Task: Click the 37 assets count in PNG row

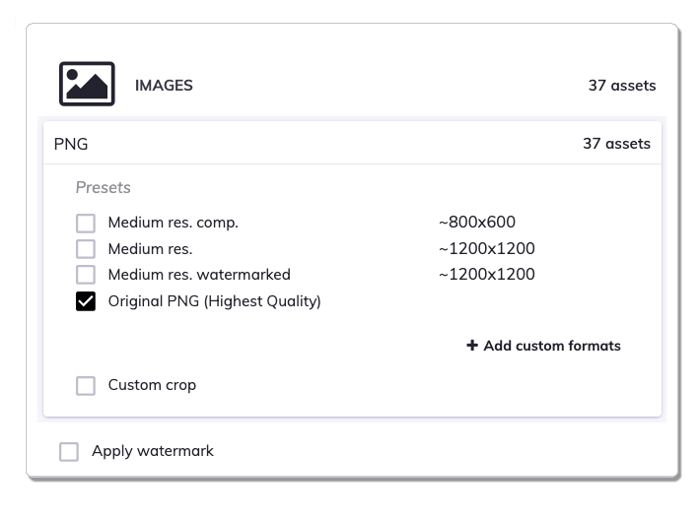Action: [x=617, y=144]
